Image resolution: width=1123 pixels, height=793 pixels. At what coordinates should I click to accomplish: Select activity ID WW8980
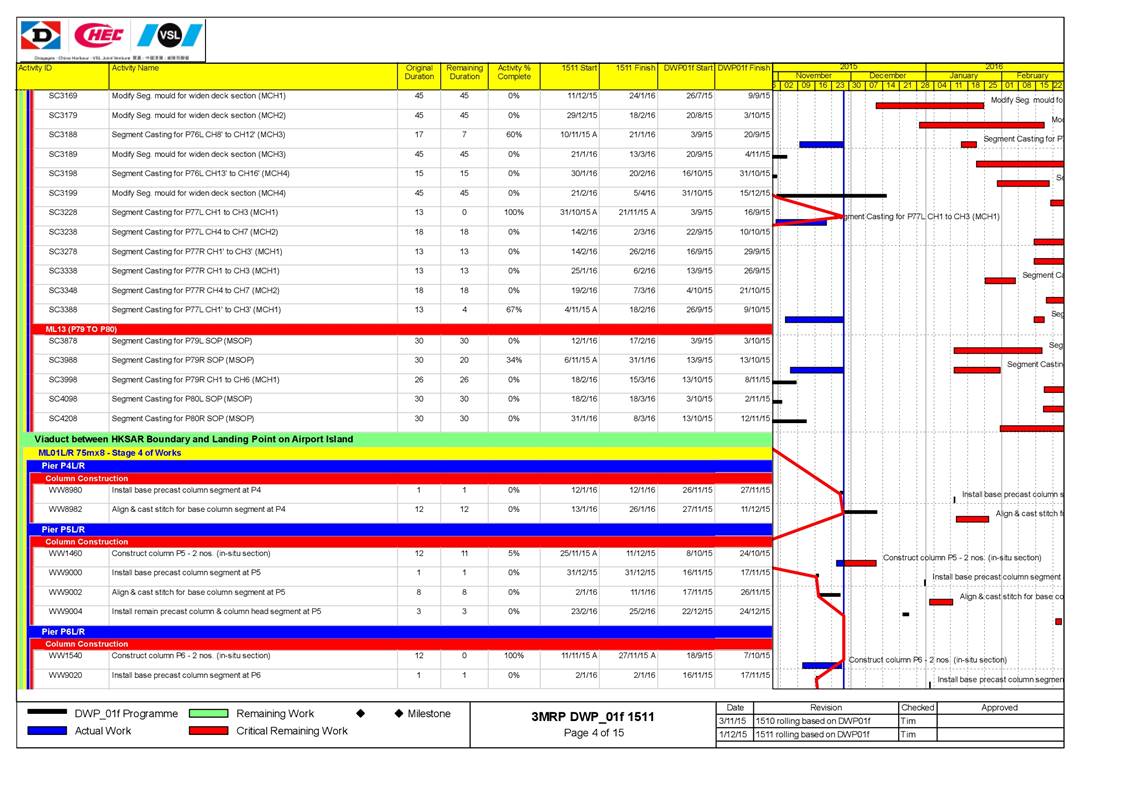[x=65, y=490]
